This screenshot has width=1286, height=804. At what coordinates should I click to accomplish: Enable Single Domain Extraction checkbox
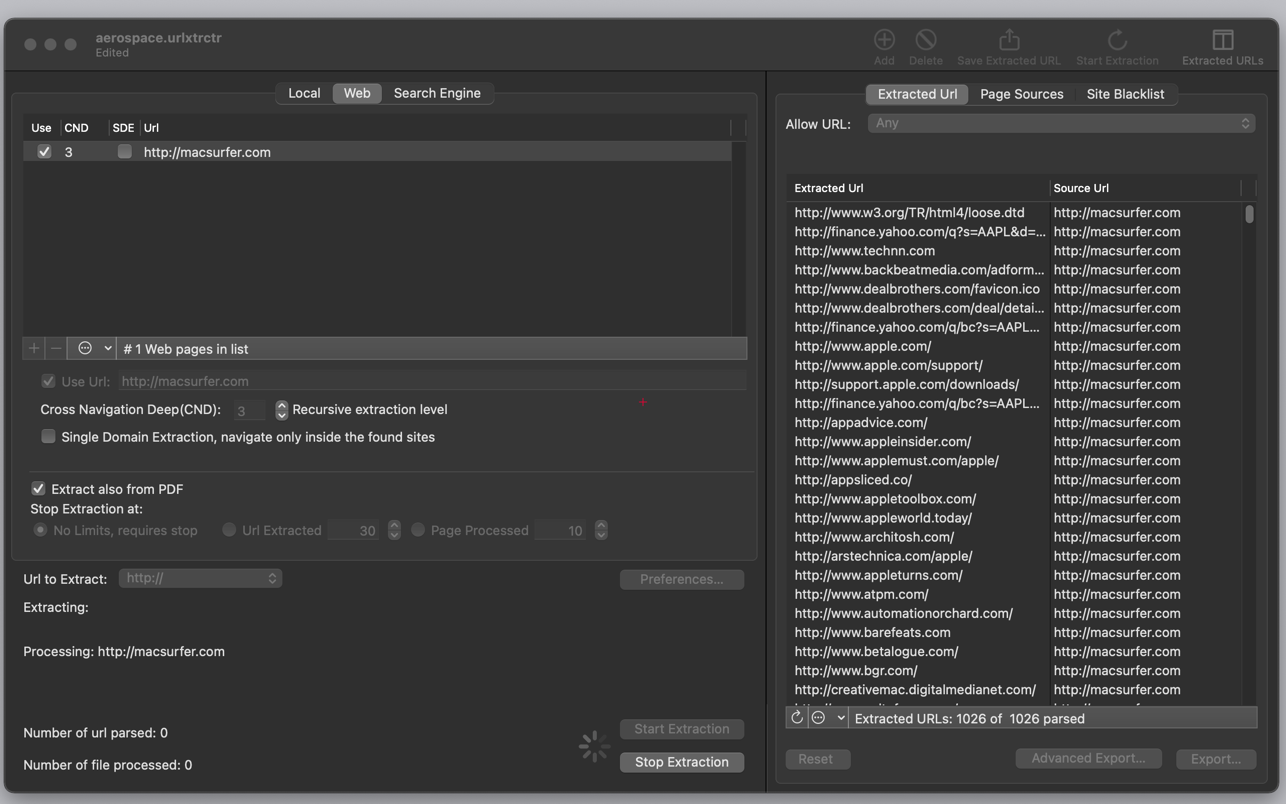point(48,437)
